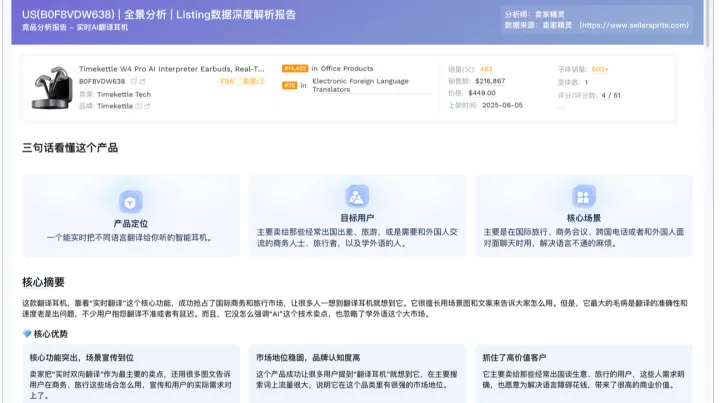
Task: Click the 核心场景 grid icon
Action: (x=583, y=196)
